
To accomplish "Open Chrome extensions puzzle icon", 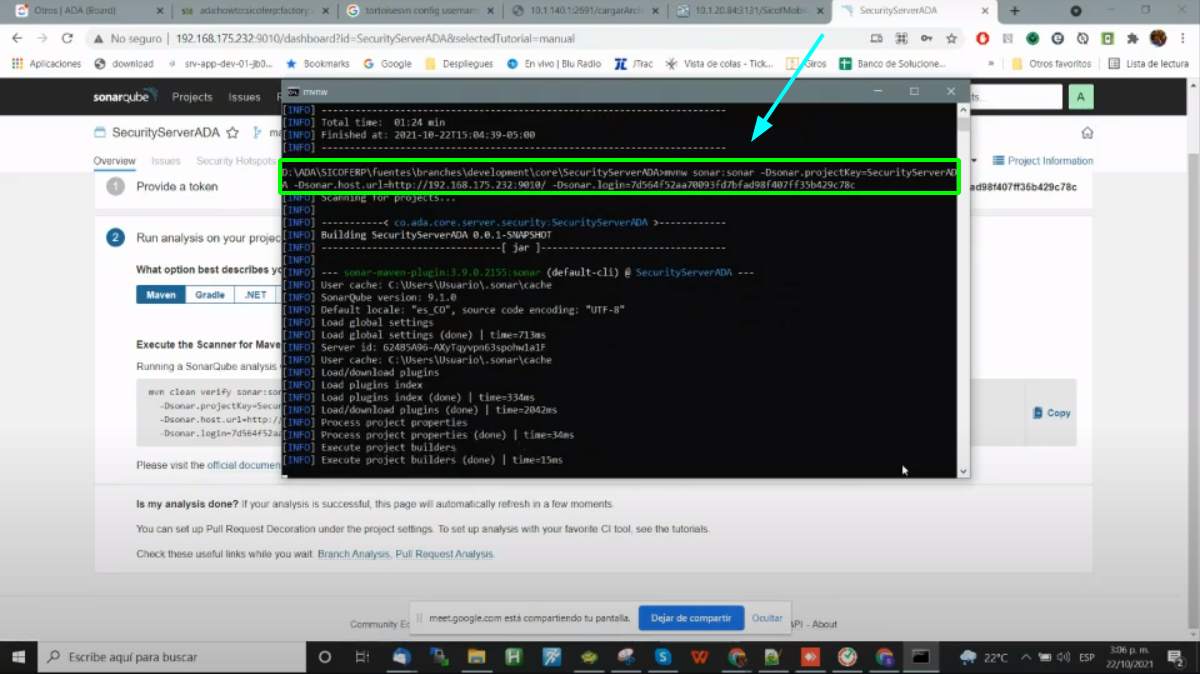I will point(1132,39).
